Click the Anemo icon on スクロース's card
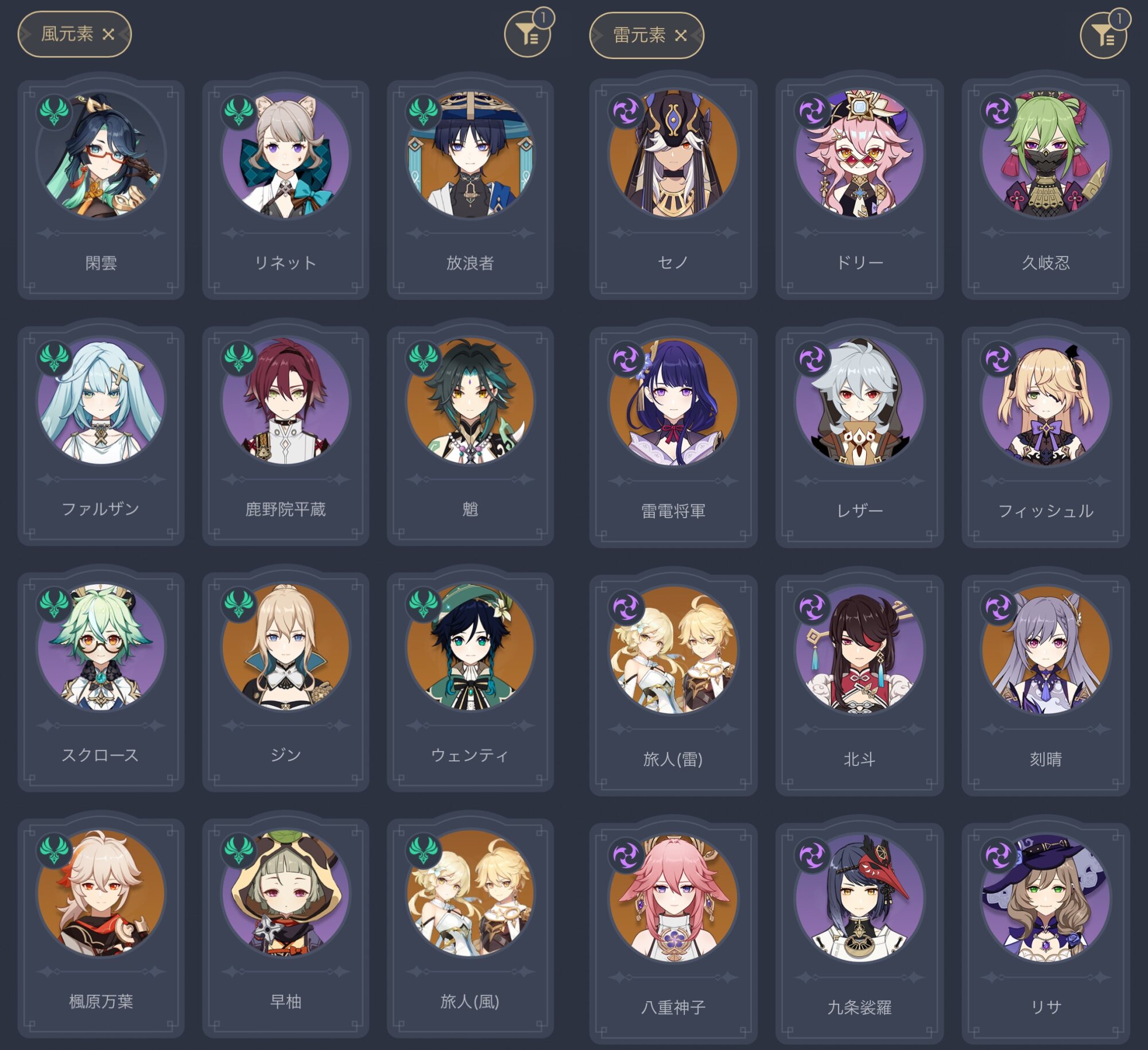Screen dimensions: 1148x1050 [x=55, y=604]
